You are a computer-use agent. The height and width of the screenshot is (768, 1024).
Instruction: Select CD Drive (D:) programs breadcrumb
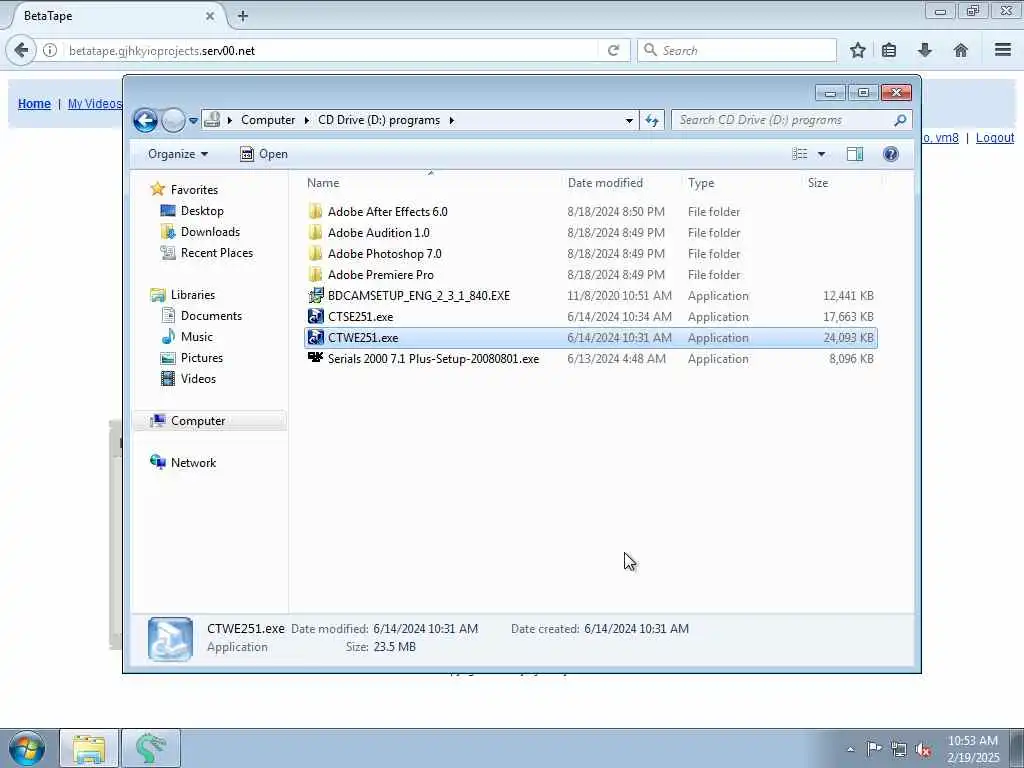(x=379, y=120)
